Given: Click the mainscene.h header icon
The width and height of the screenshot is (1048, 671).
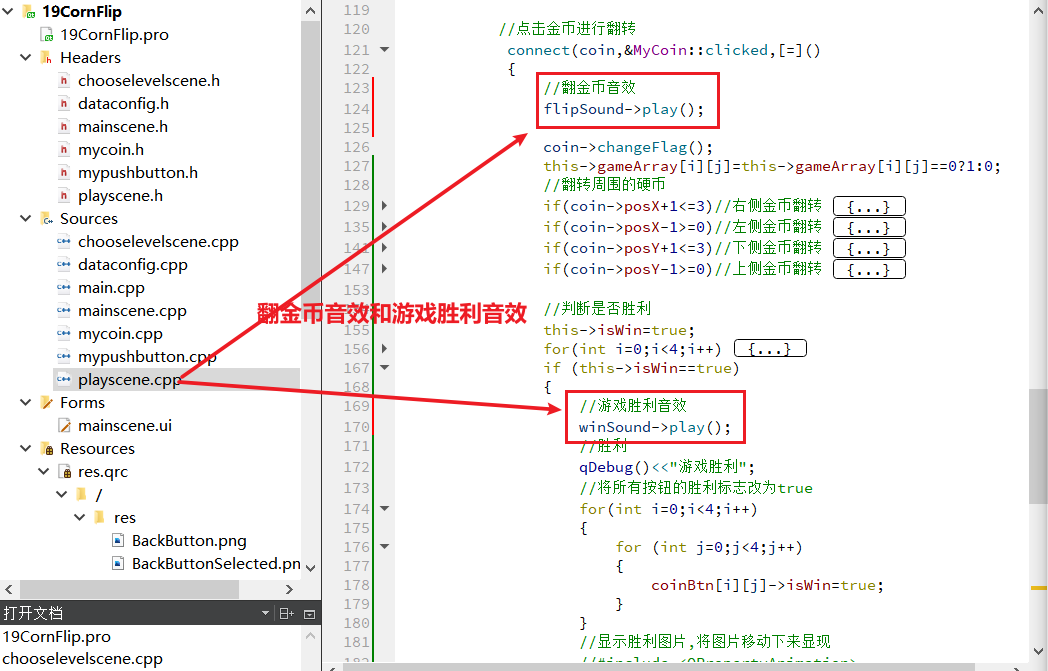Looking at the screenshot, I should click(x=64, y=127).
